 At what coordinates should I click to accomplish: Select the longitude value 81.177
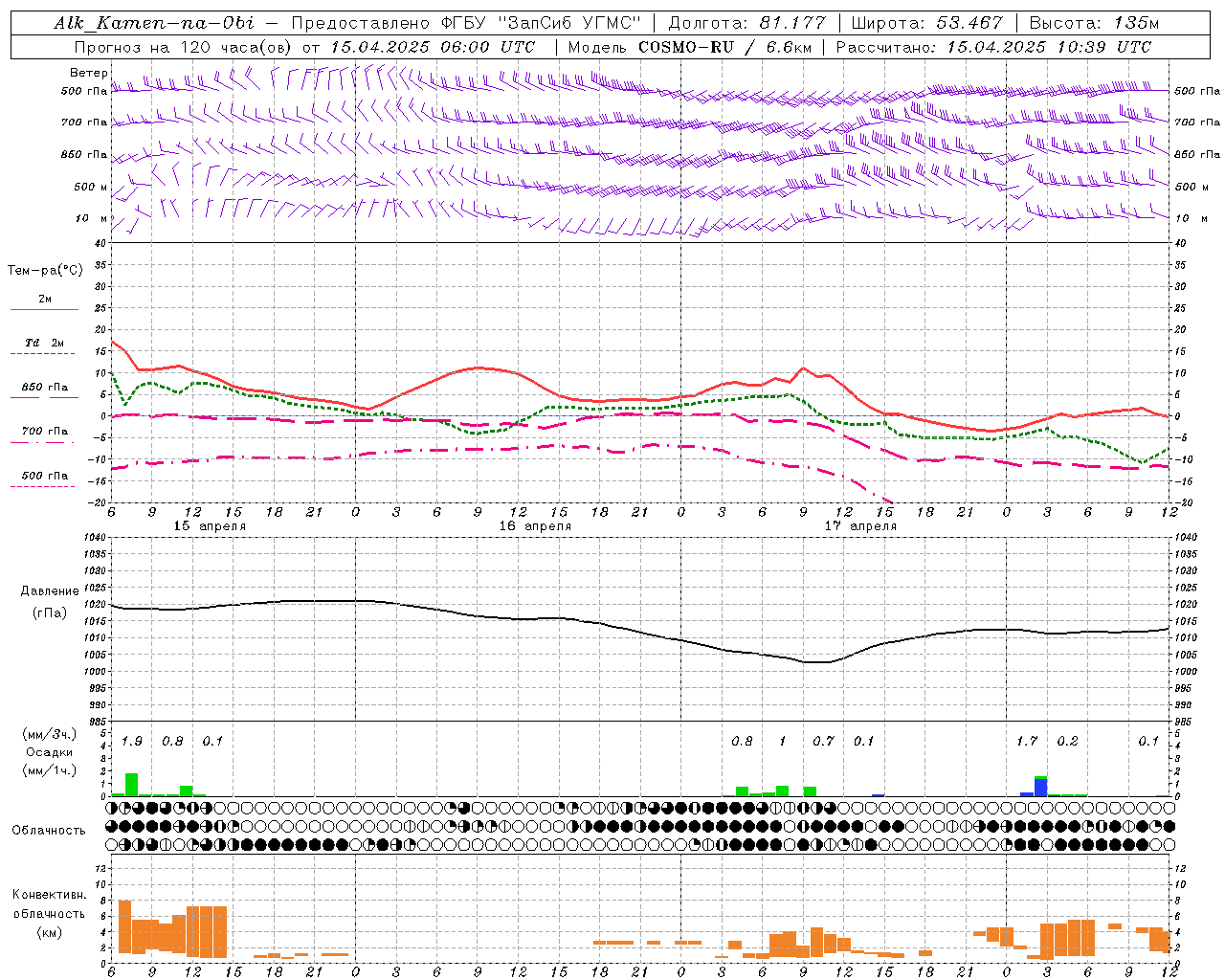[x=794, y=22]
